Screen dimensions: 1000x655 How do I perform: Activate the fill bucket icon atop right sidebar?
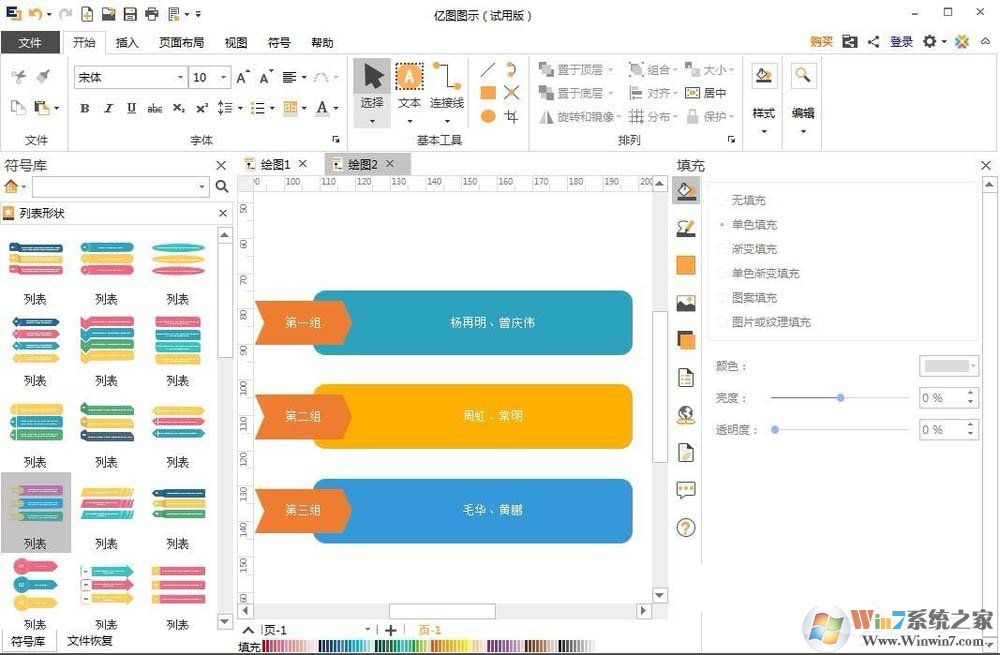click(x=686, y=190)
